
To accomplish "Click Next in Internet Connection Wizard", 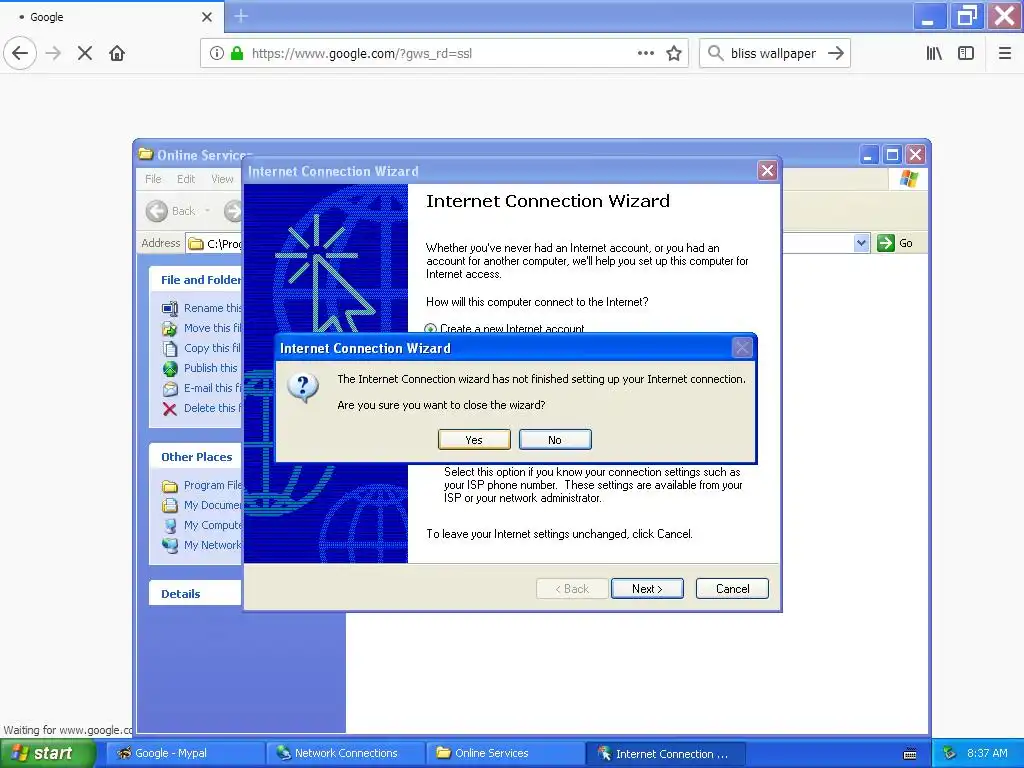I will click(647, 588).
